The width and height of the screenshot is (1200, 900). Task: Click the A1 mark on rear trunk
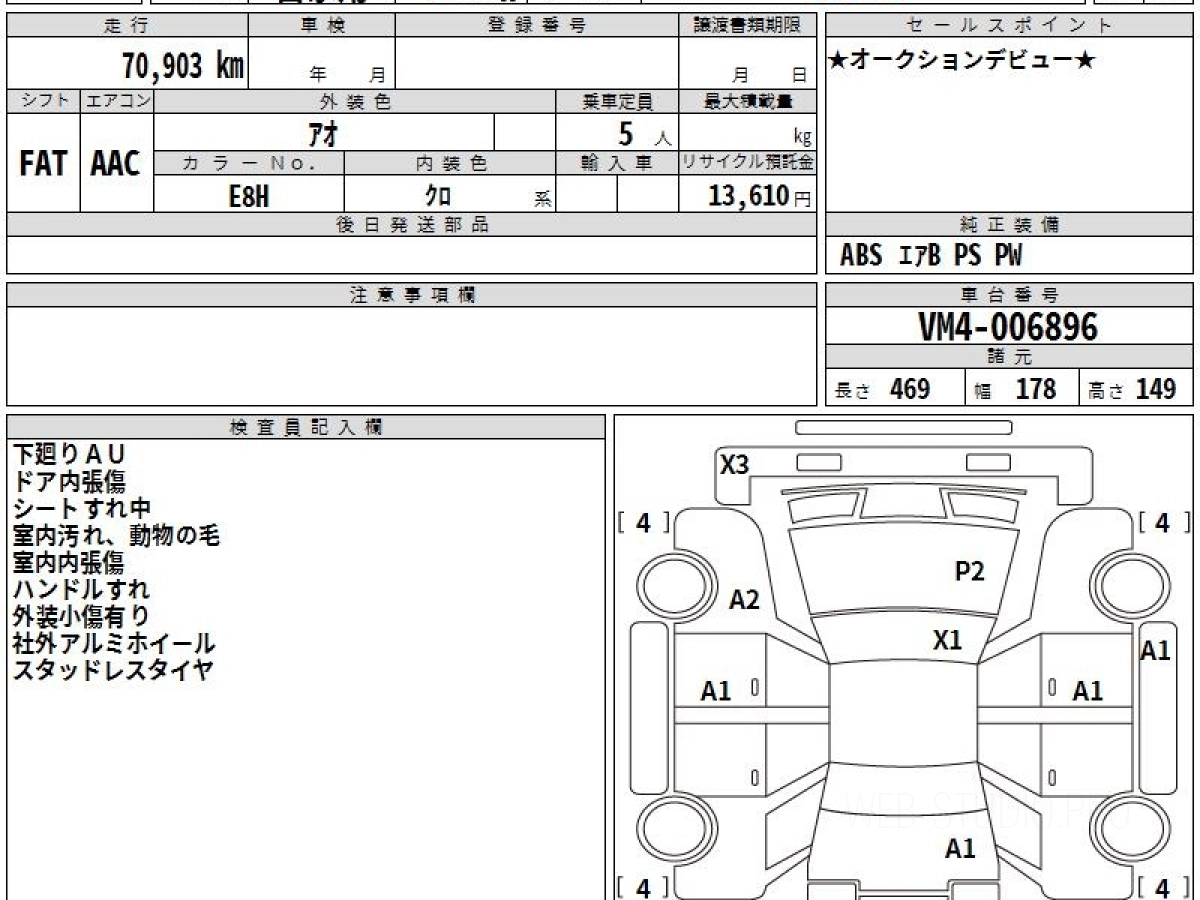(x=960, y=849)
